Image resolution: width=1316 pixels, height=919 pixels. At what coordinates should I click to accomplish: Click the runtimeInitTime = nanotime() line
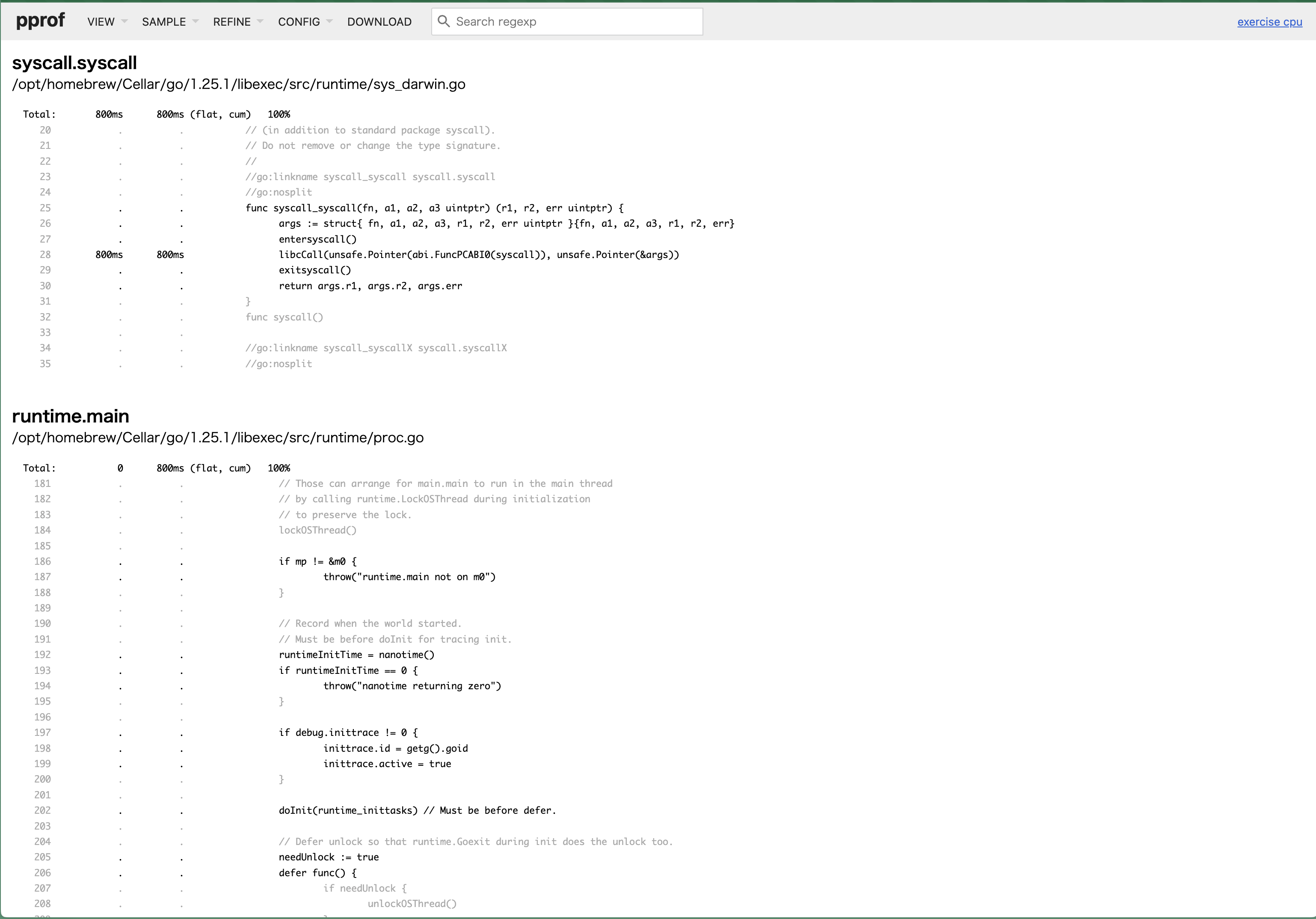tap(356, 655)
